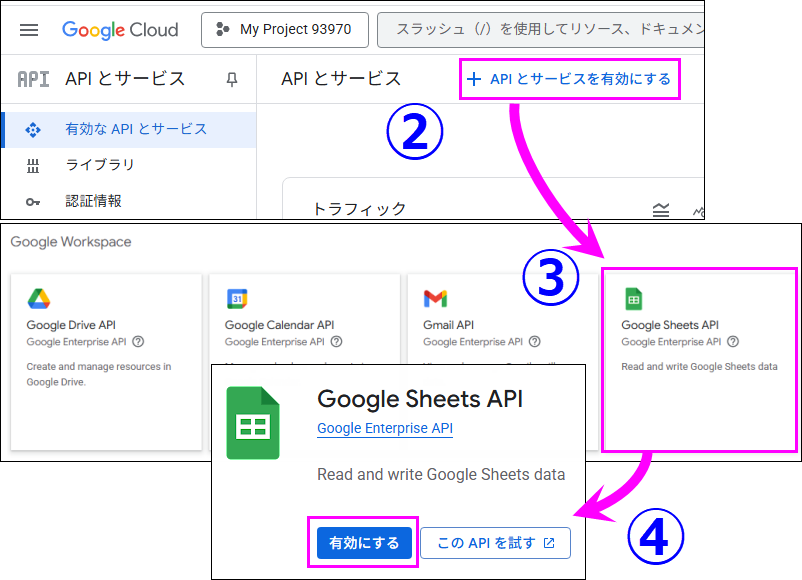Open help for Gmail API enterprise label

tap(534, 342)
